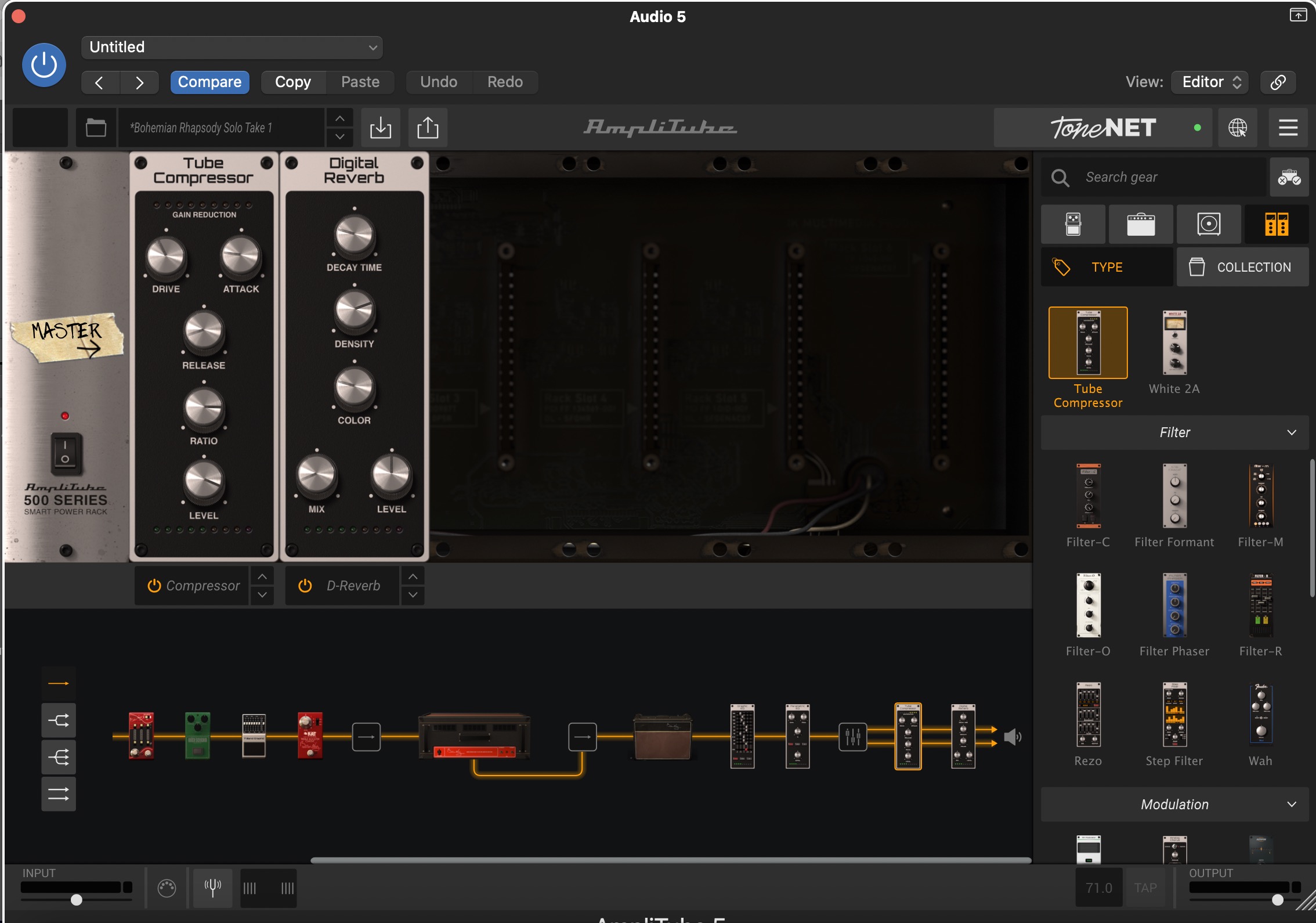Image resolution: width=1316 pixels, height=923 pixels.
Task: Click the Compare button
Action: 209,82
